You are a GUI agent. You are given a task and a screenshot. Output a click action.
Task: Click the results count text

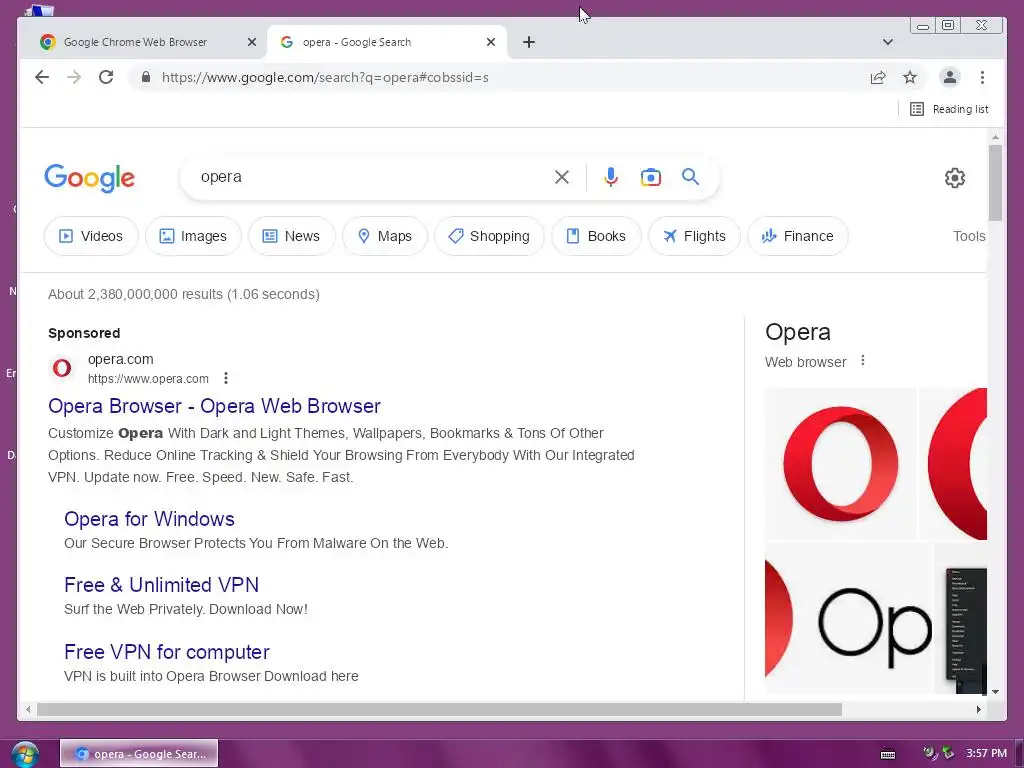click(x=184, y=294)
